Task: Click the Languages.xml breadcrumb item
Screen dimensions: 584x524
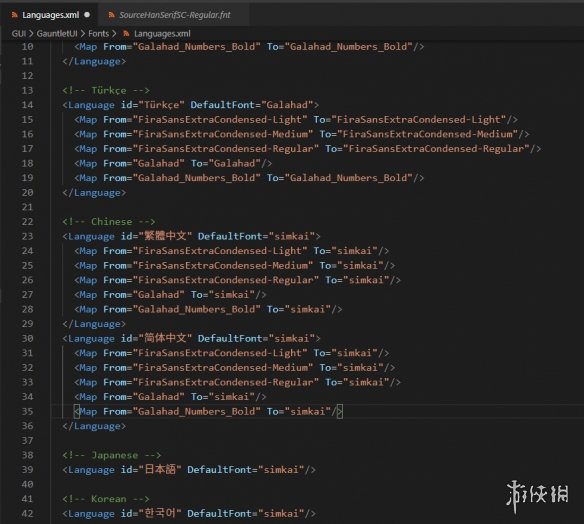Action: point(162,34)
